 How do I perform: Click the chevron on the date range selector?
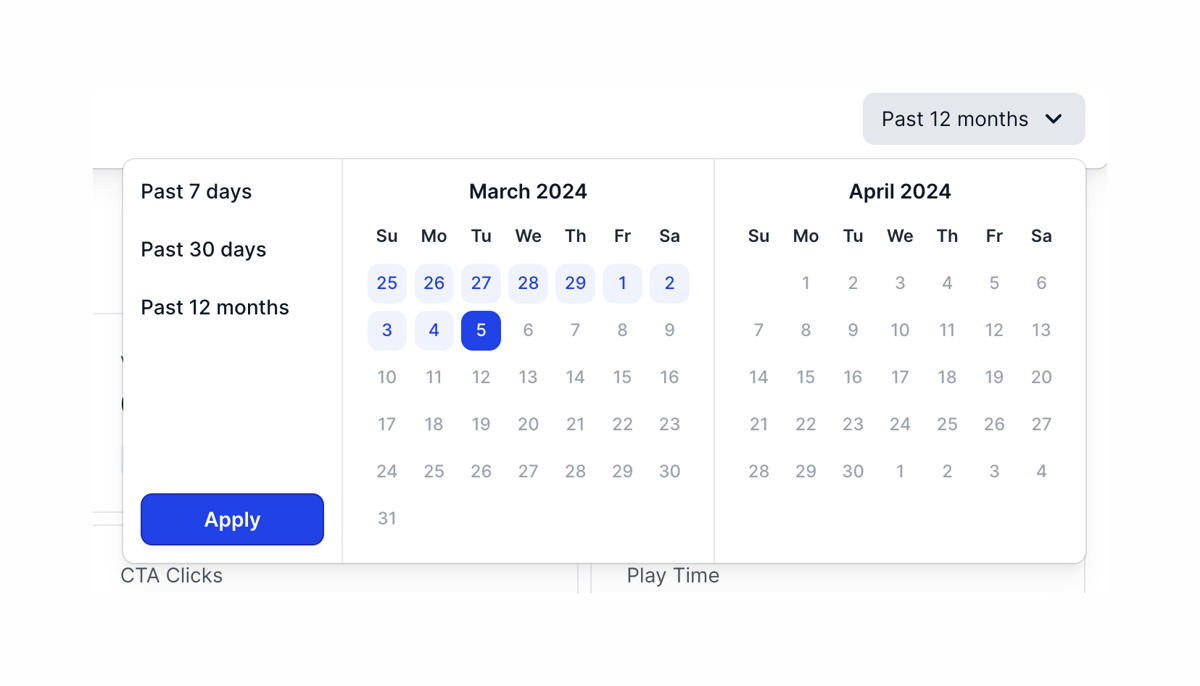tap(1053, 118)
